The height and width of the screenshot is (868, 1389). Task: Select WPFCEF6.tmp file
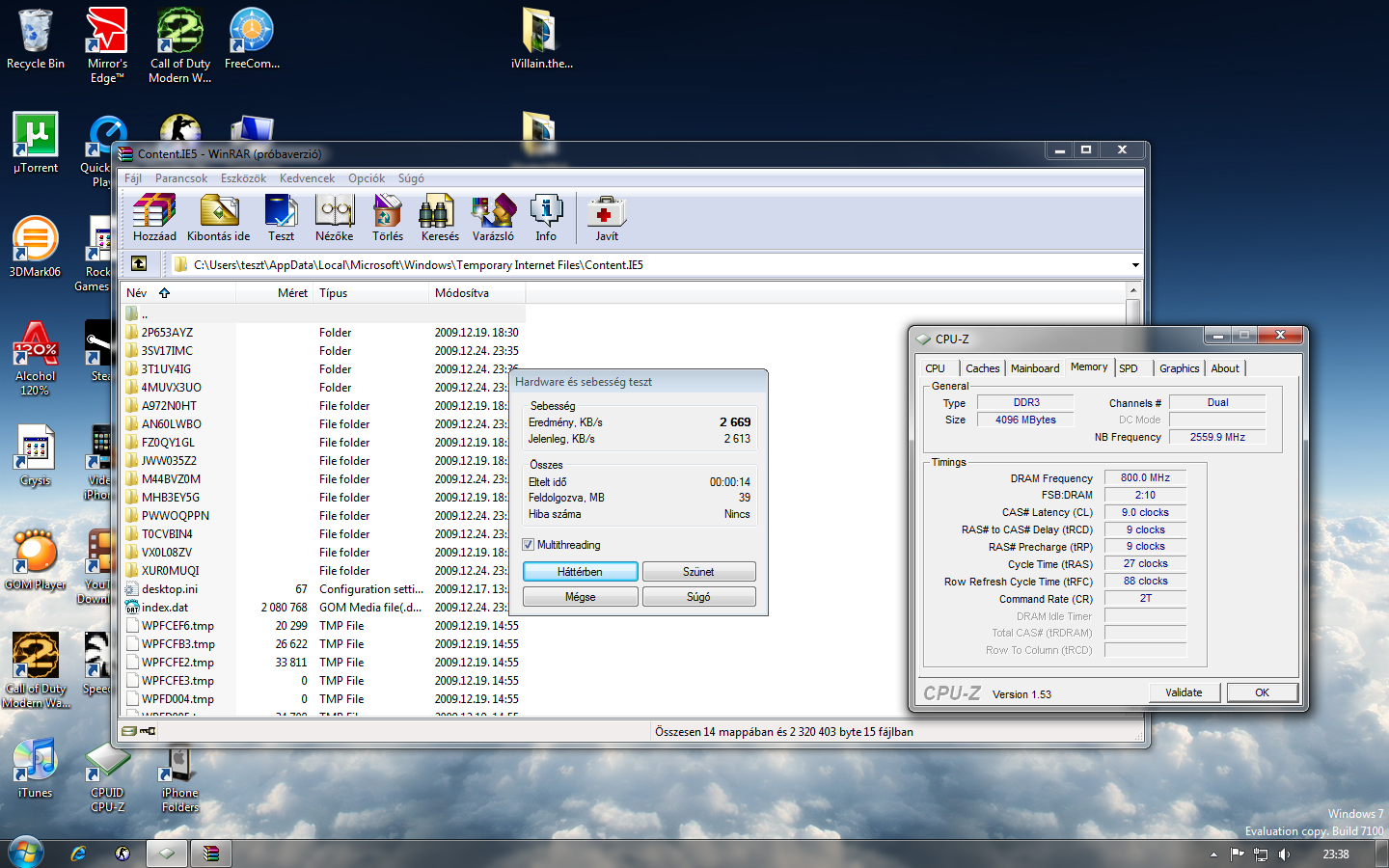point(323,626)
